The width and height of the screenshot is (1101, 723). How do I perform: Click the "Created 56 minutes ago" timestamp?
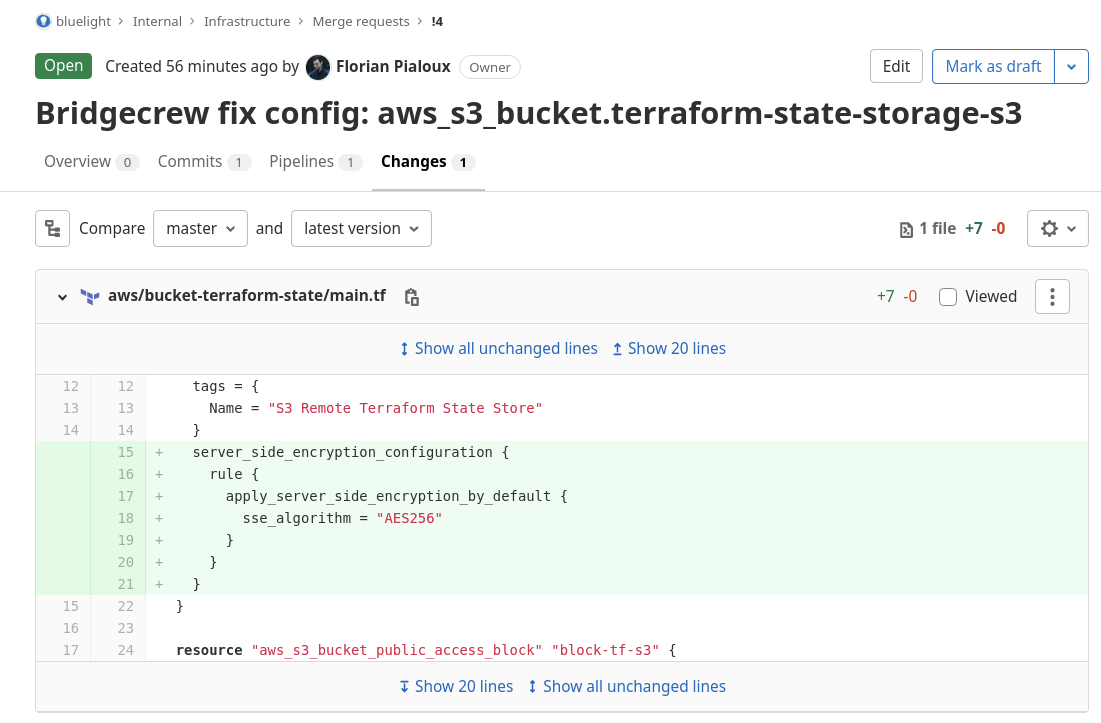point(191,67)
